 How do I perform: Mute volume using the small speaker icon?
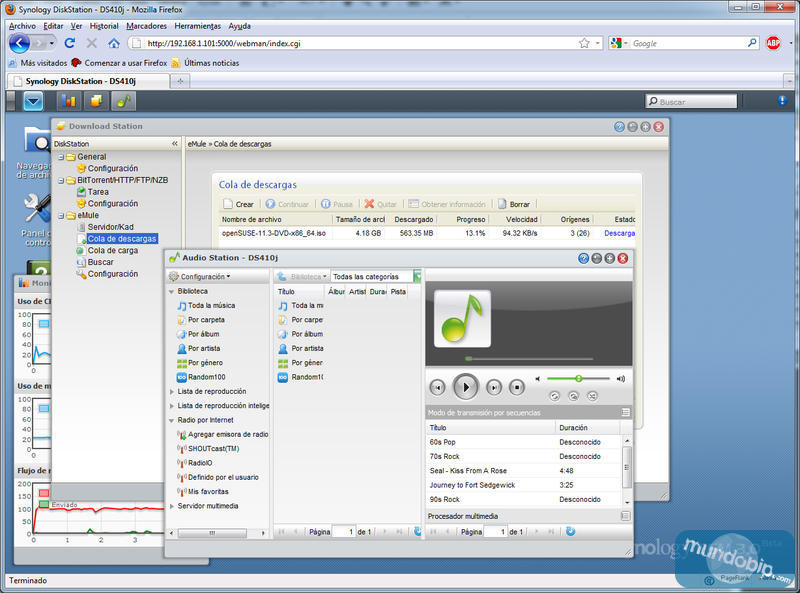tap(537, 379)
